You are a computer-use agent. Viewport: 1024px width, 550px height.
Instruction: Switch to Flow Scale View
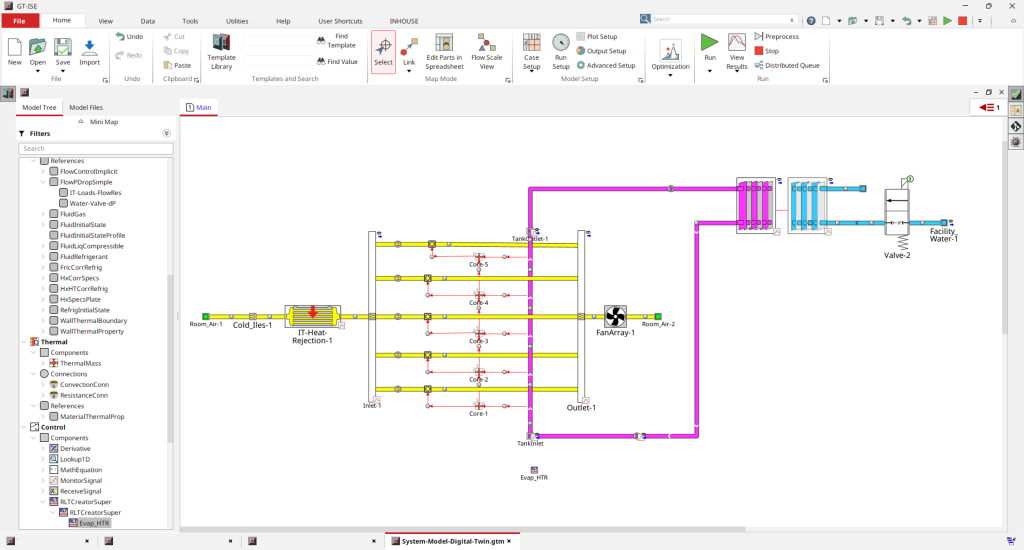click(x=487, y=49)
